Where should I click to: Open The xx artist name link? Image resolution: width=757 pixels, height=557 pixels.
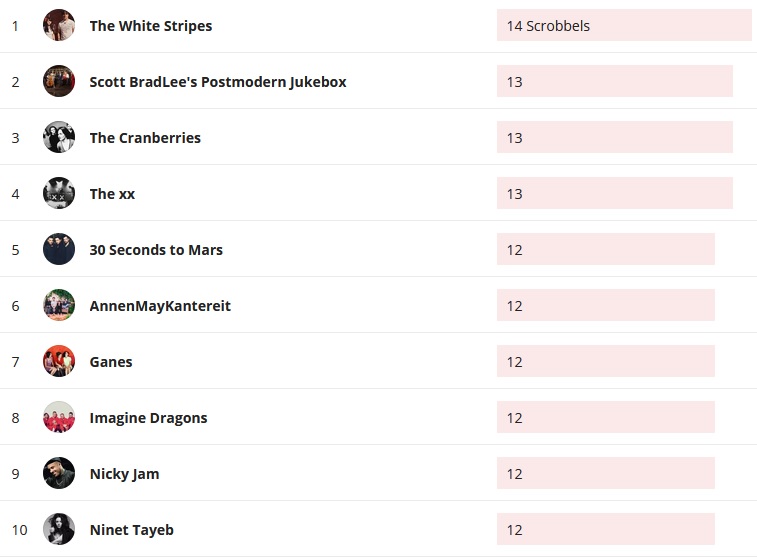coord(112,194)
